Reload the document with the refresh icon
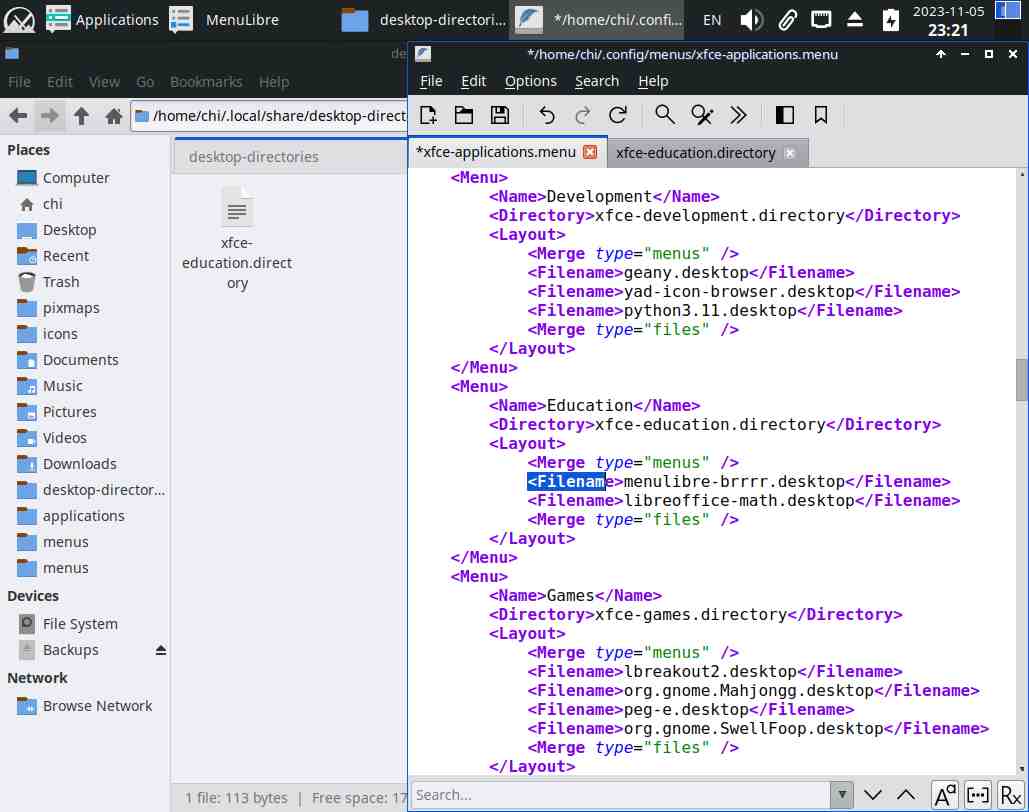The height and width of the screenshot is (812, 1029). (618, 115)
